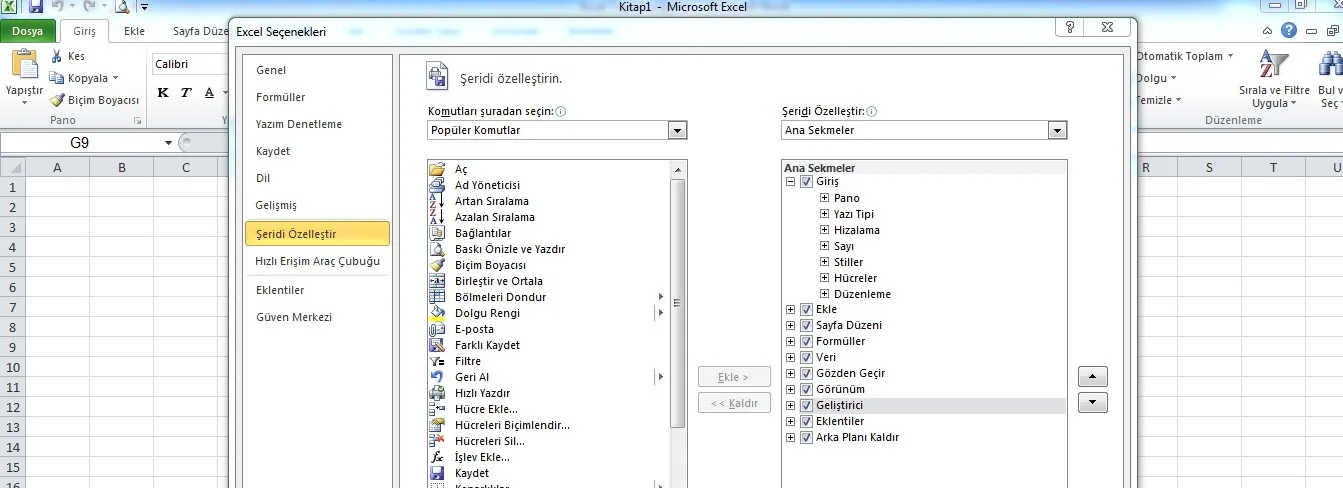
Task: Expand the Yazı Tipi group
Action: [825, 214]
